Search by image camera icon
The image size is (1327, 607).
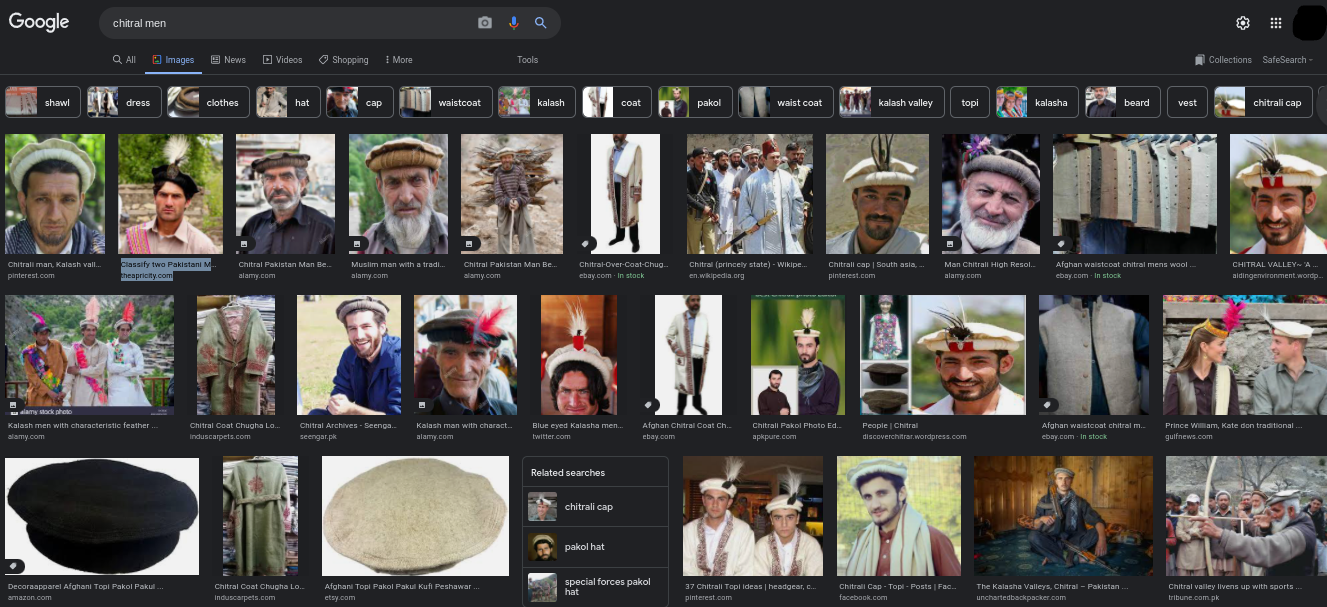(x=485, y=23)
